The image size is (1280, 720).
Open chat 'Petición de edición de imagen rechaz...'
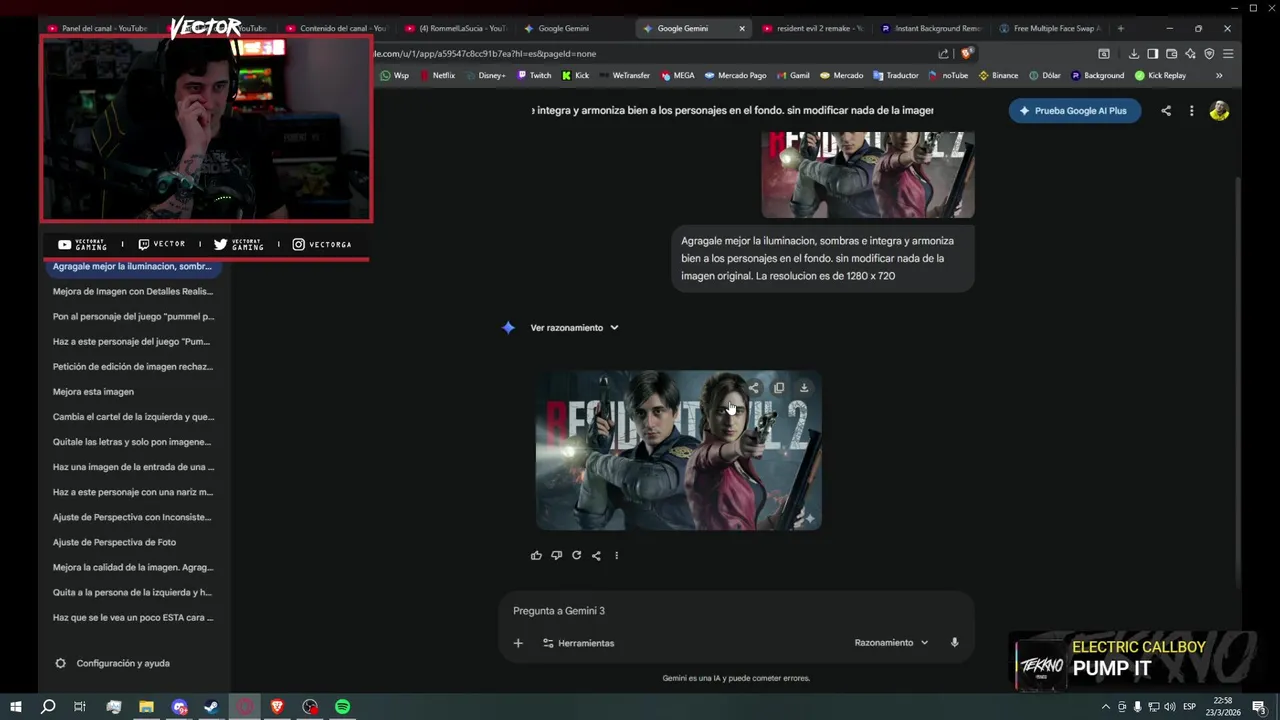pos(133,367)
